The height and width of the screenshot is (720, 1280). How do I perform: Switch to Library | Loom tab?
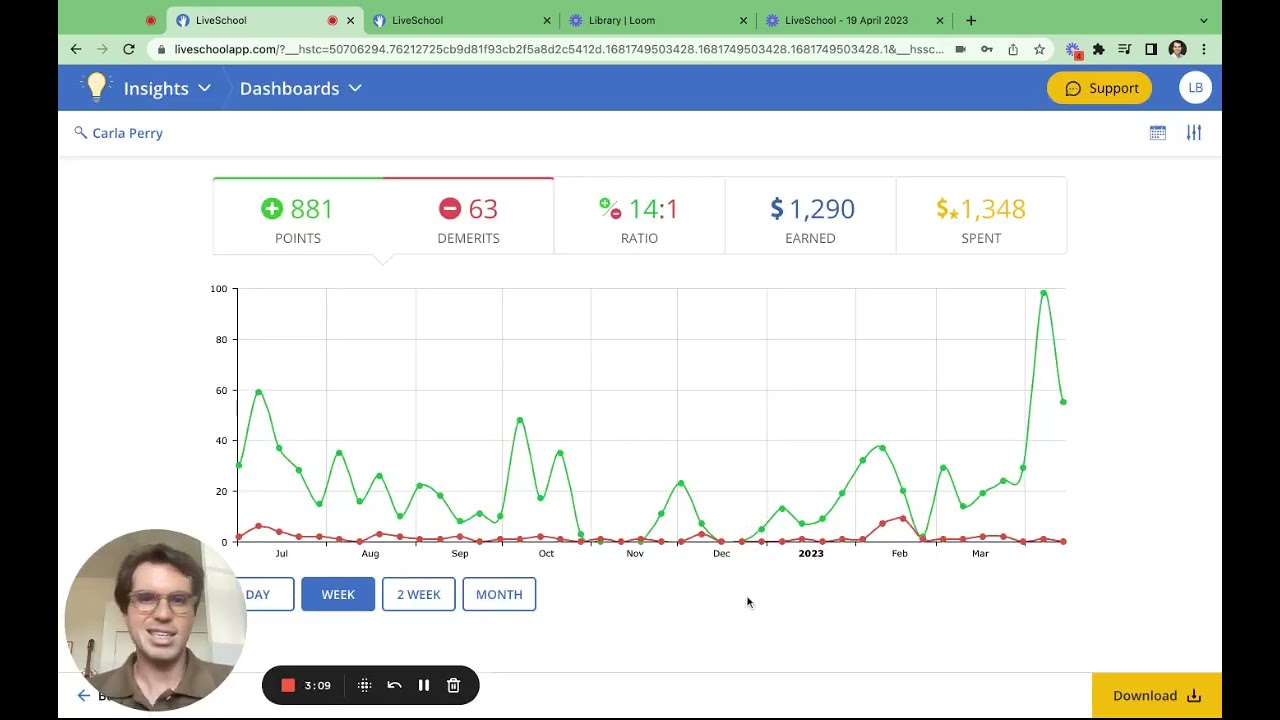click(656, 20)
